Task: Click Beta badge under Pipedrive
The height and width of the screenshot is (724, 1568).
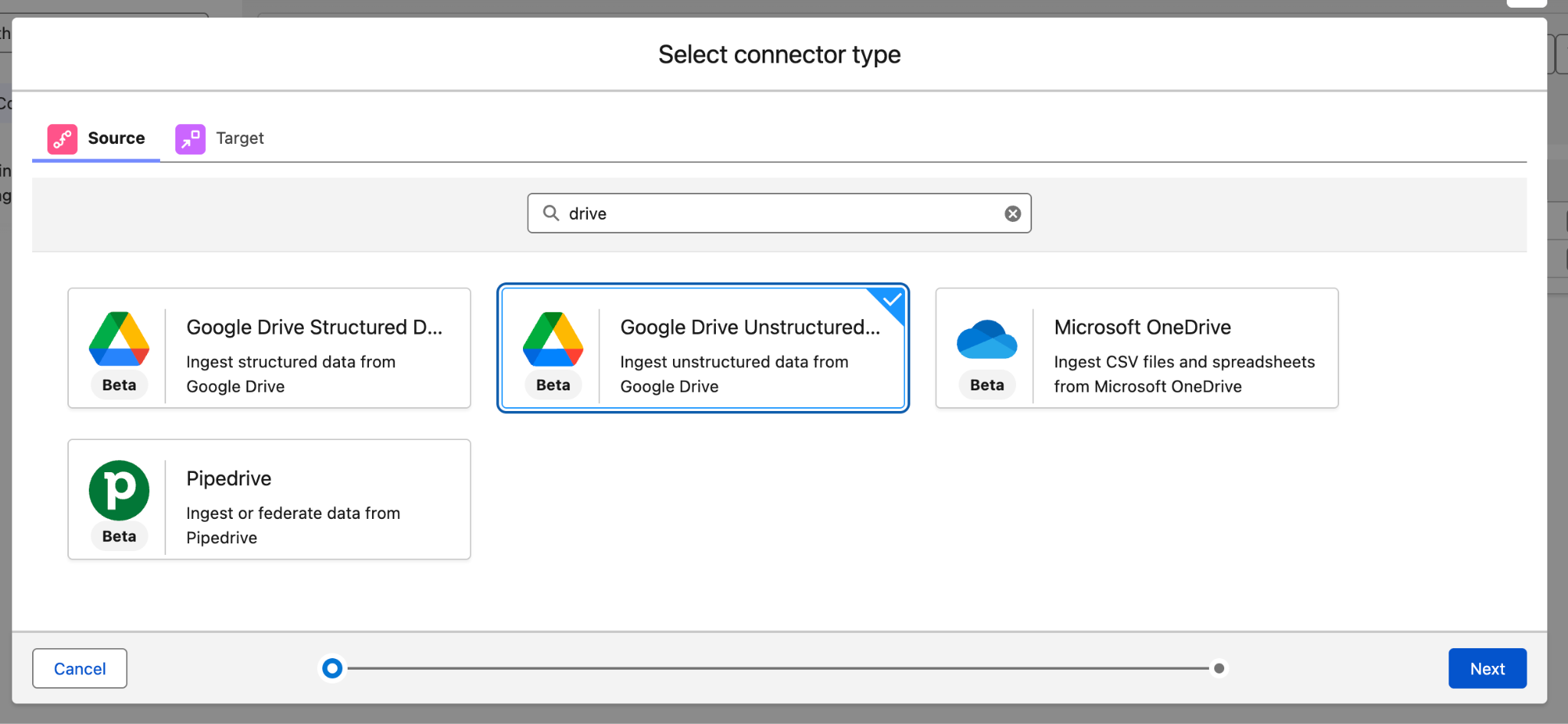Action: pyautogui.click(x=119, y=536)
